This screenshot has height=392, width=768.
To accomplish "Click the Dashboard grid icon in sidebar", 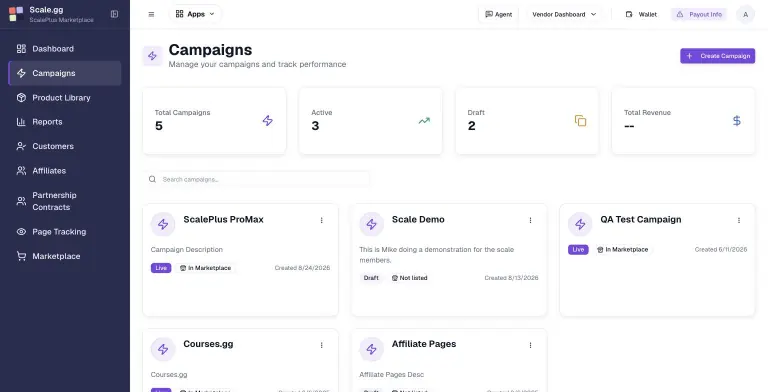I will (21, 49).
